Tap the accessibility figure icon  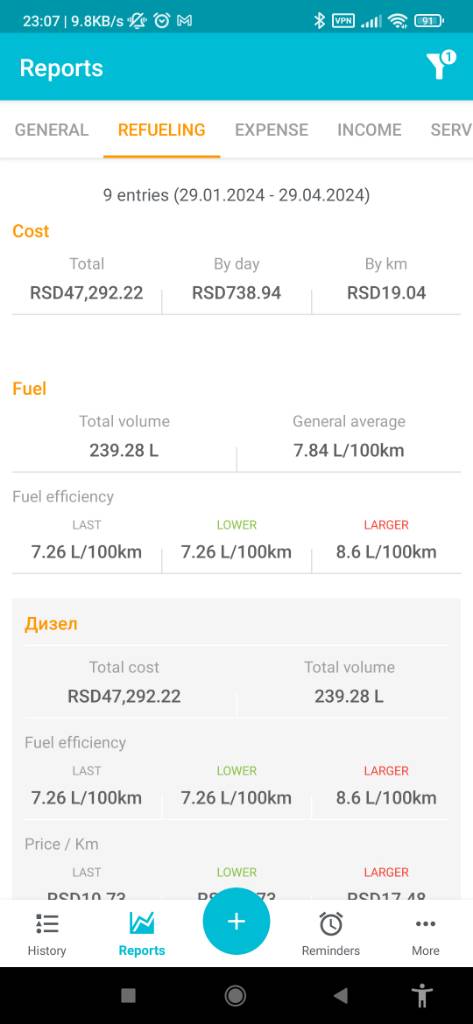click(423, 995)
